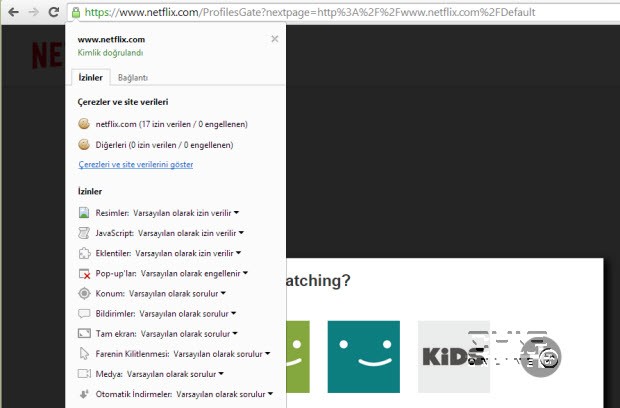Reload the page with refresh icon

57,12
